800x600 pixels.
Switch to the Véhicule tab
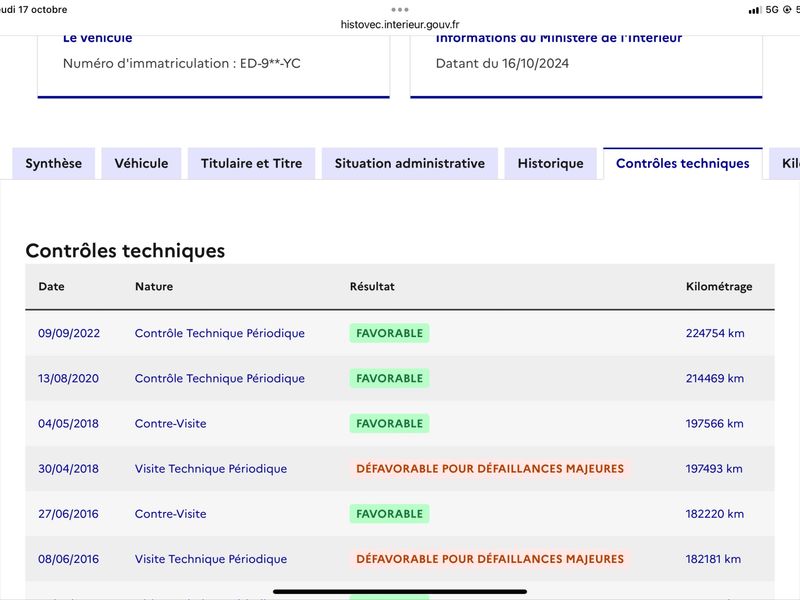[x=141, y=163]
